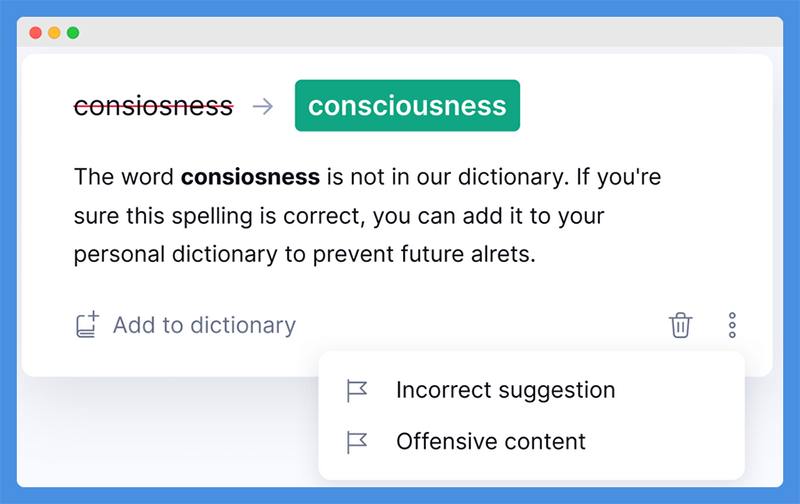Open the three-dot more options menu
The width and height of the screenshot is (800, 504).
(732, 325)
